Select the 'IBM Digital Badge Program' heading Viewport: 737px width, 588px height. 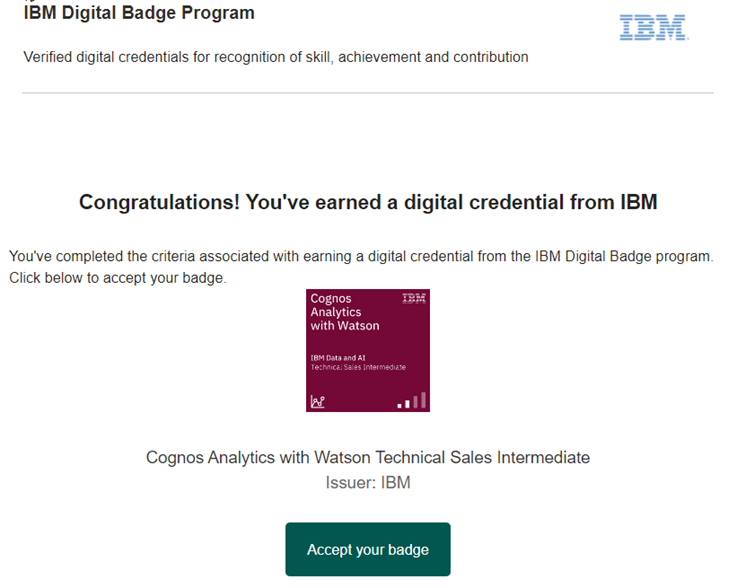139,13
